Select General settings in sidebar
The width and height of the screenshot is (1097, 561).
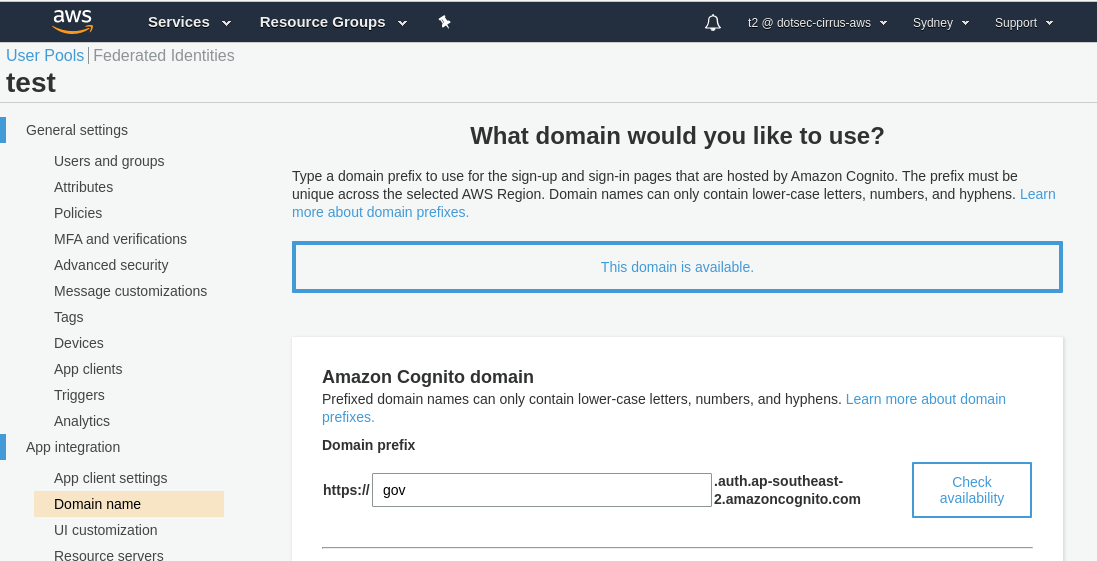pyautogui.click(x=77, y=130)
